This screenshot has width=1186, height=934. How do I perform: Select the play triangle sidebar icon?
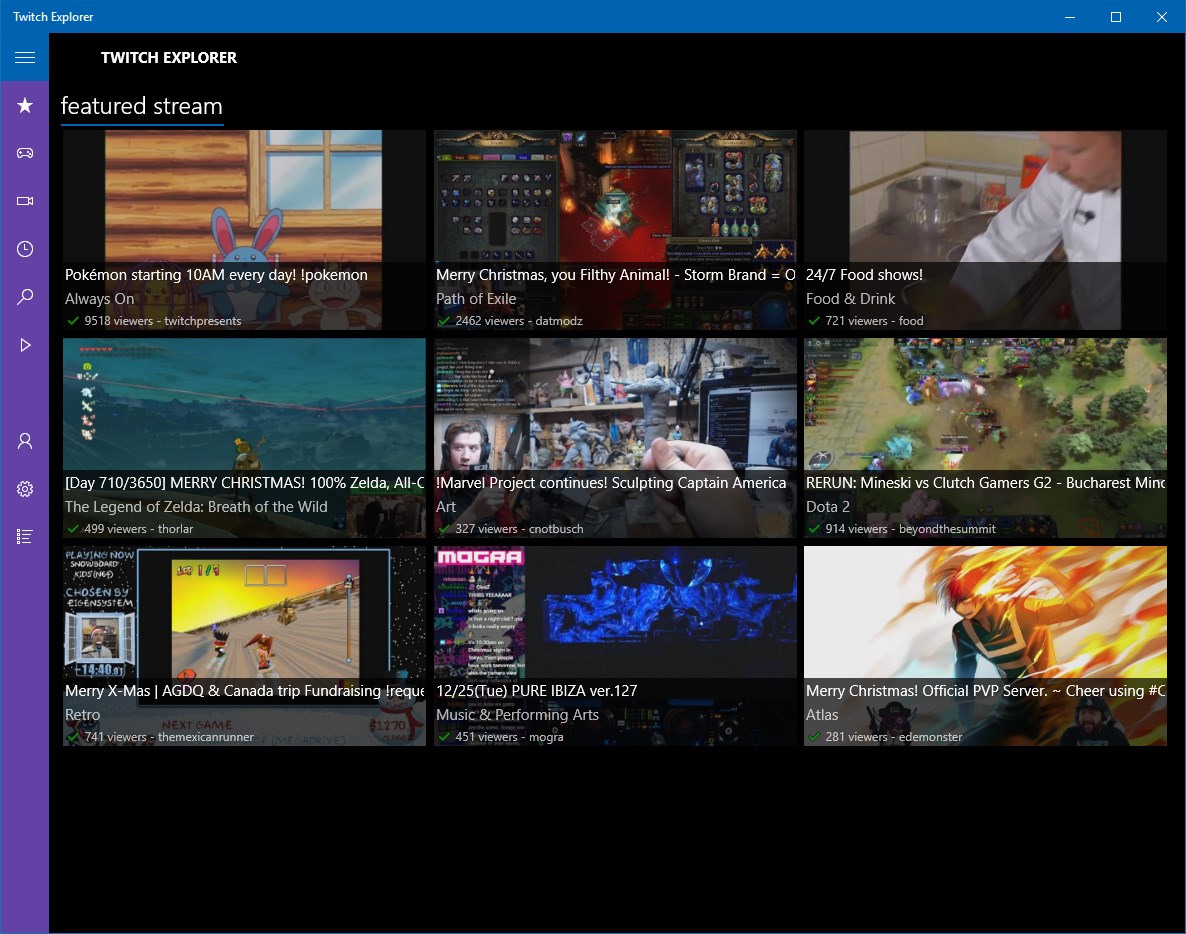(24, 345)
